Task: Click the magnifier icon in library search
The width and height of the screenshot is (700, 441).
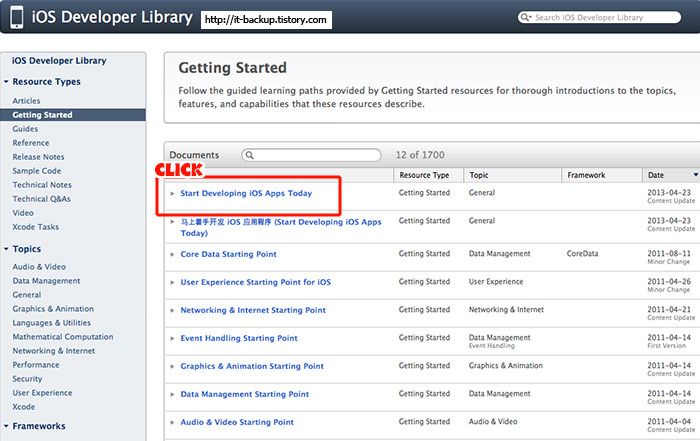Action: tap(525, 17)
